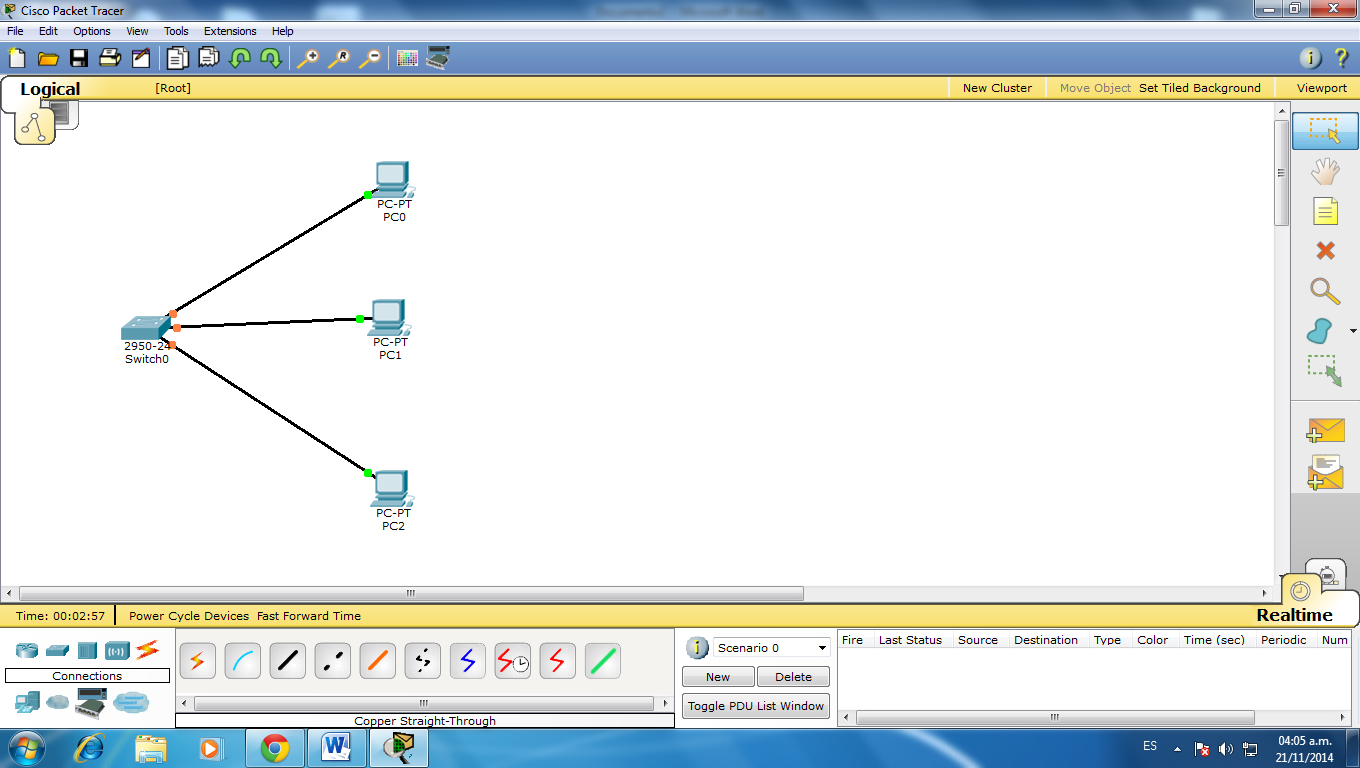Click the PC0 computer on workspace

click(x=394, y=179)
